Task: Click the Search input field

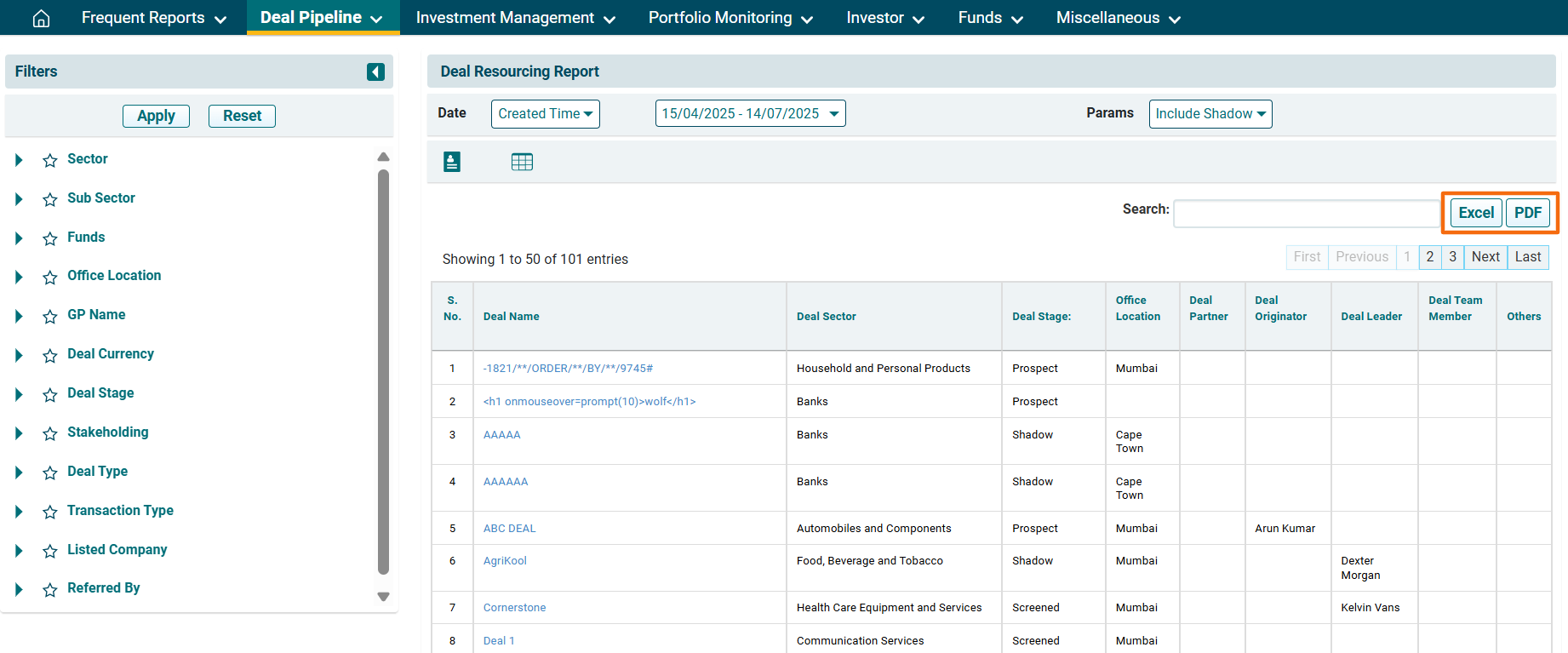Action: [1306, 214]
